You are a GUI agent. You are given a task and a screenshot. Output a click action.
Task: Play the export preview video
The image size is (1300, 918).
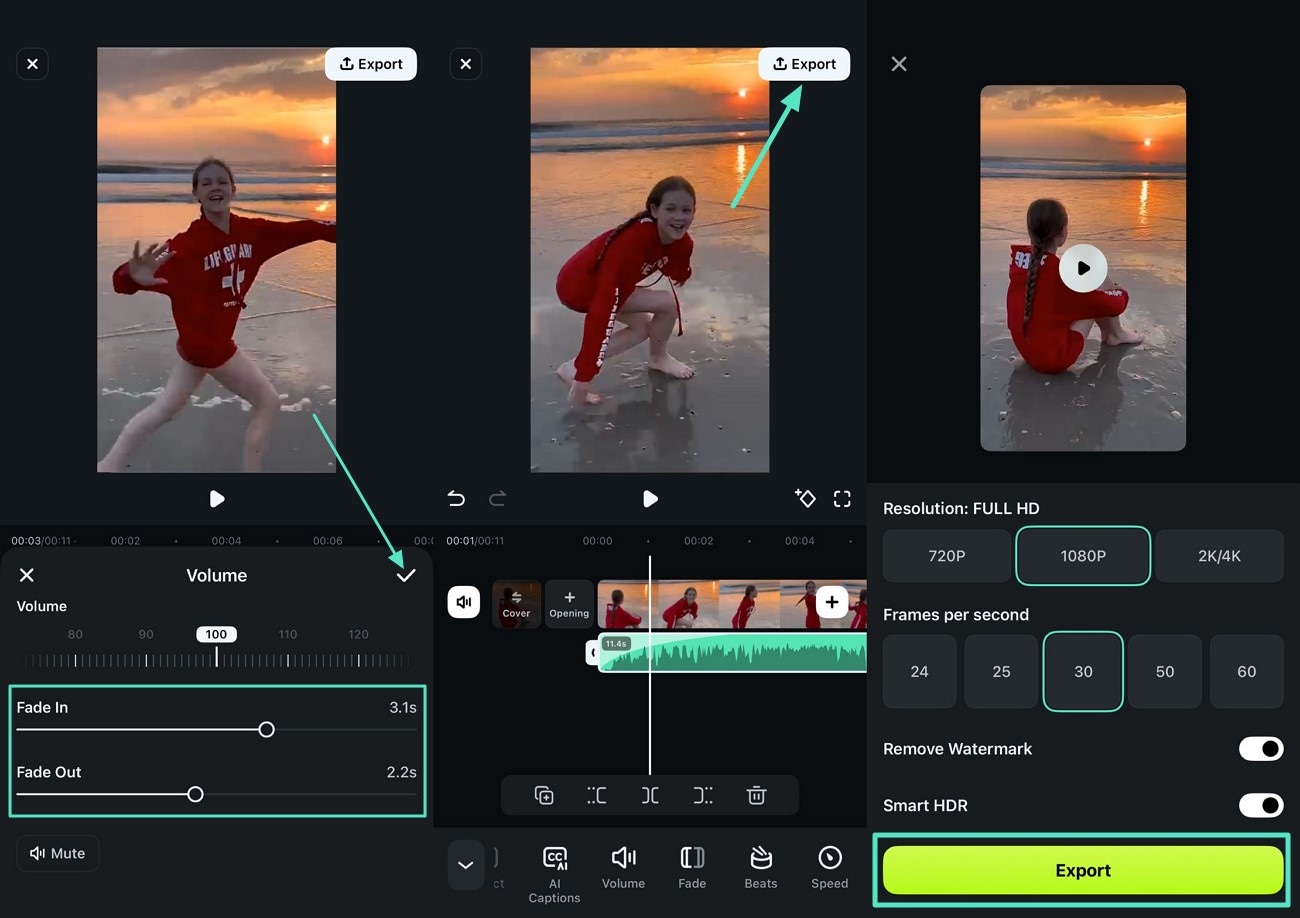click(1083, 268)
